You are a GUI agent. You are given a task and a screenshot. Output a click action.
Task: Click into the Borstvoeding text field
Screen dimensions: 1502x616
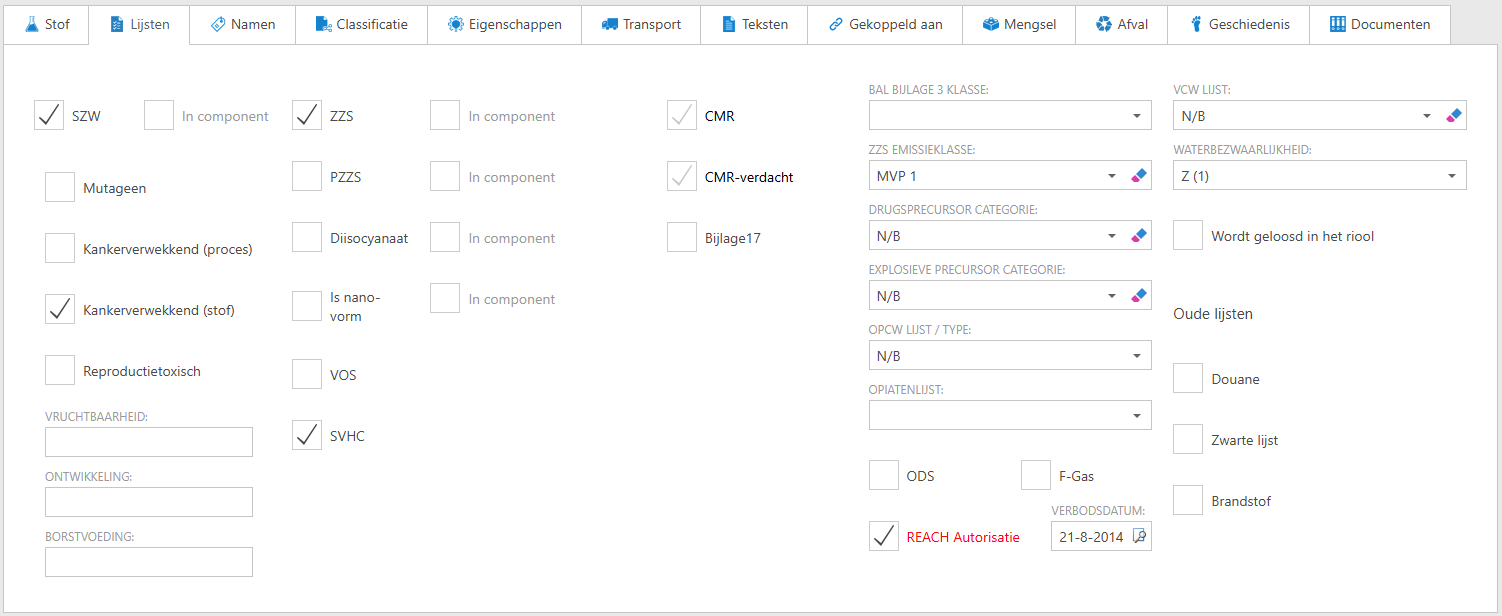(149, 562)
